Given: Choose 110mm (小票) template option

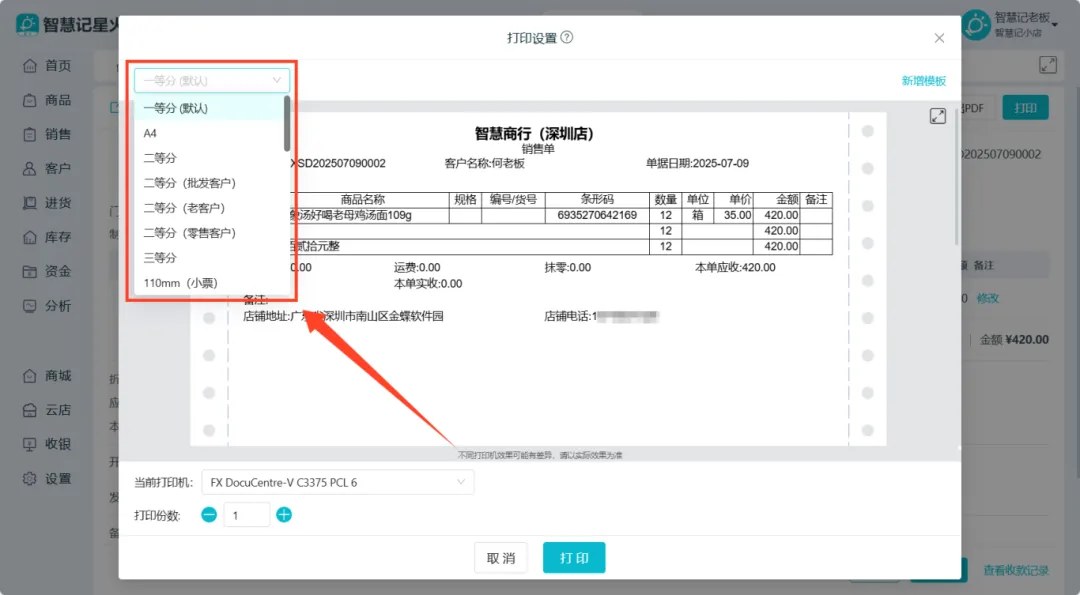Looking at the screenshot, I should point(209,282).
